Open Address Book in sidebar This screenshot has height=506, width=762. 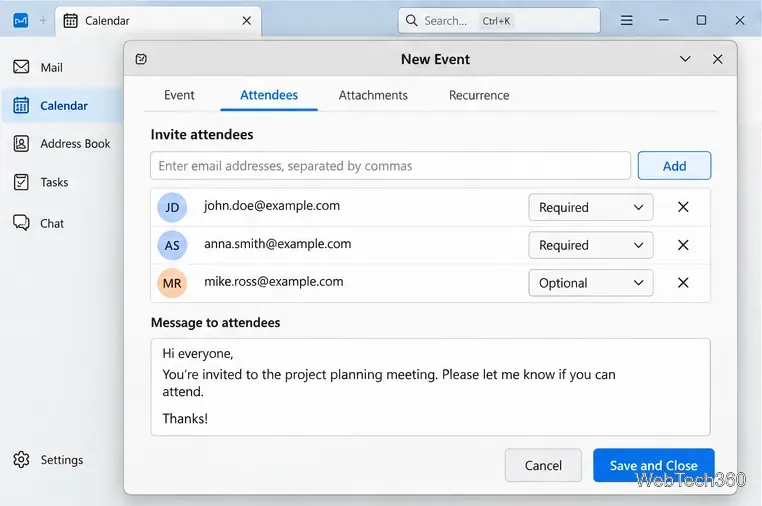(x=62, y=144)
